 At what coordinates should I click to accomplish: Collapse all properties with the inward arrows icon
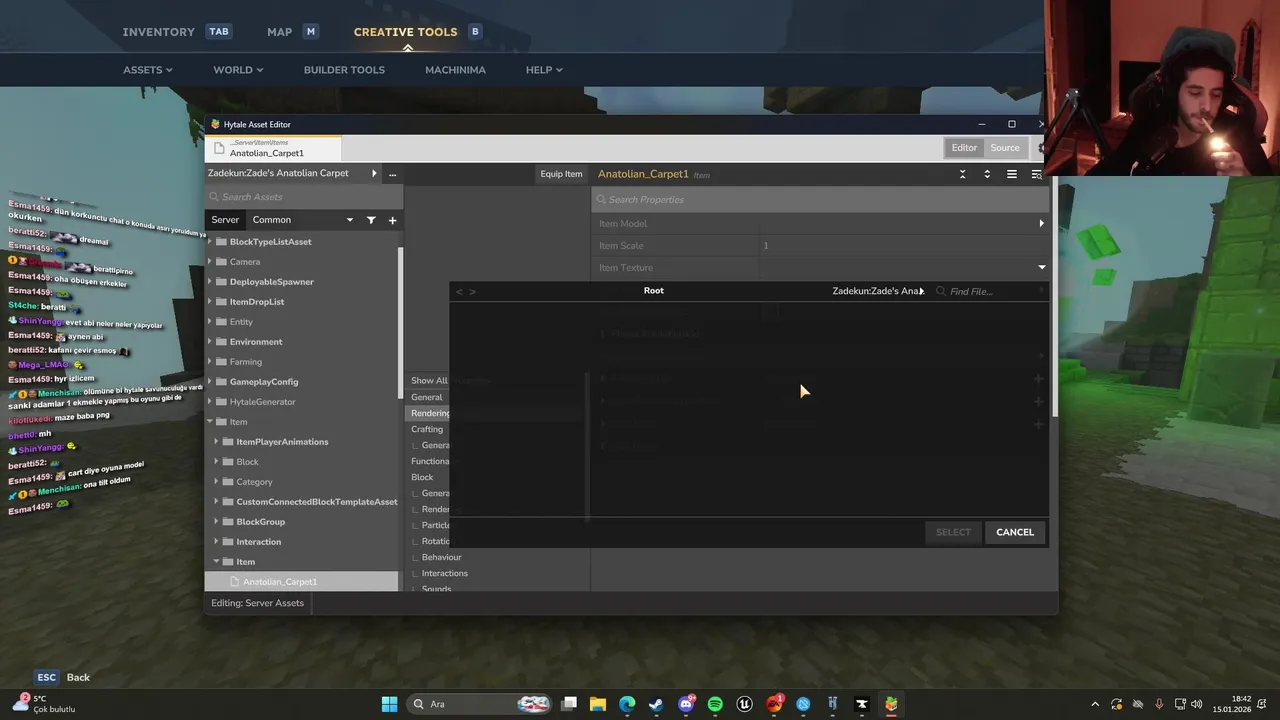point(963,174)
